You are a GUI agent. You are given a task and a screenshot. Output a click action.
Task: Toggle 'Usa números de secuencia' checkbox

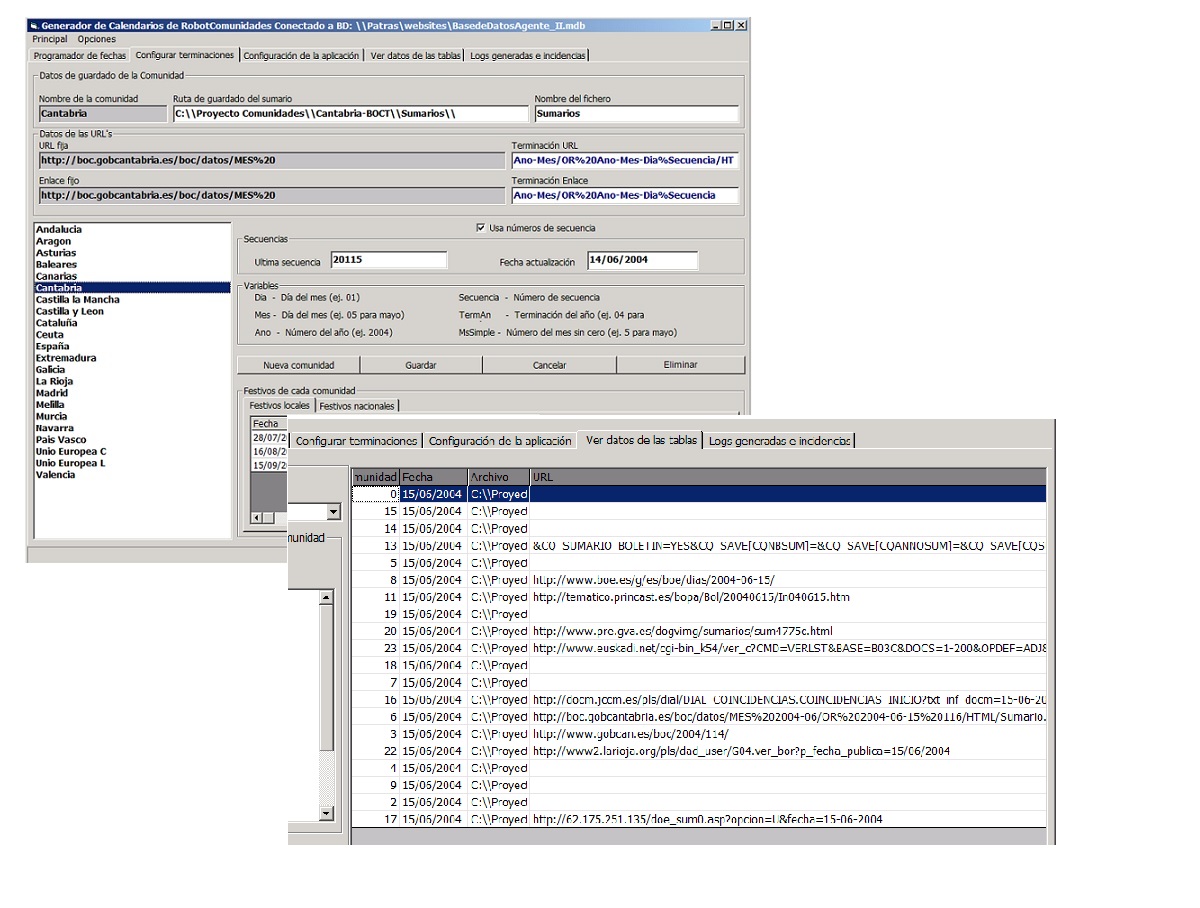481,228
